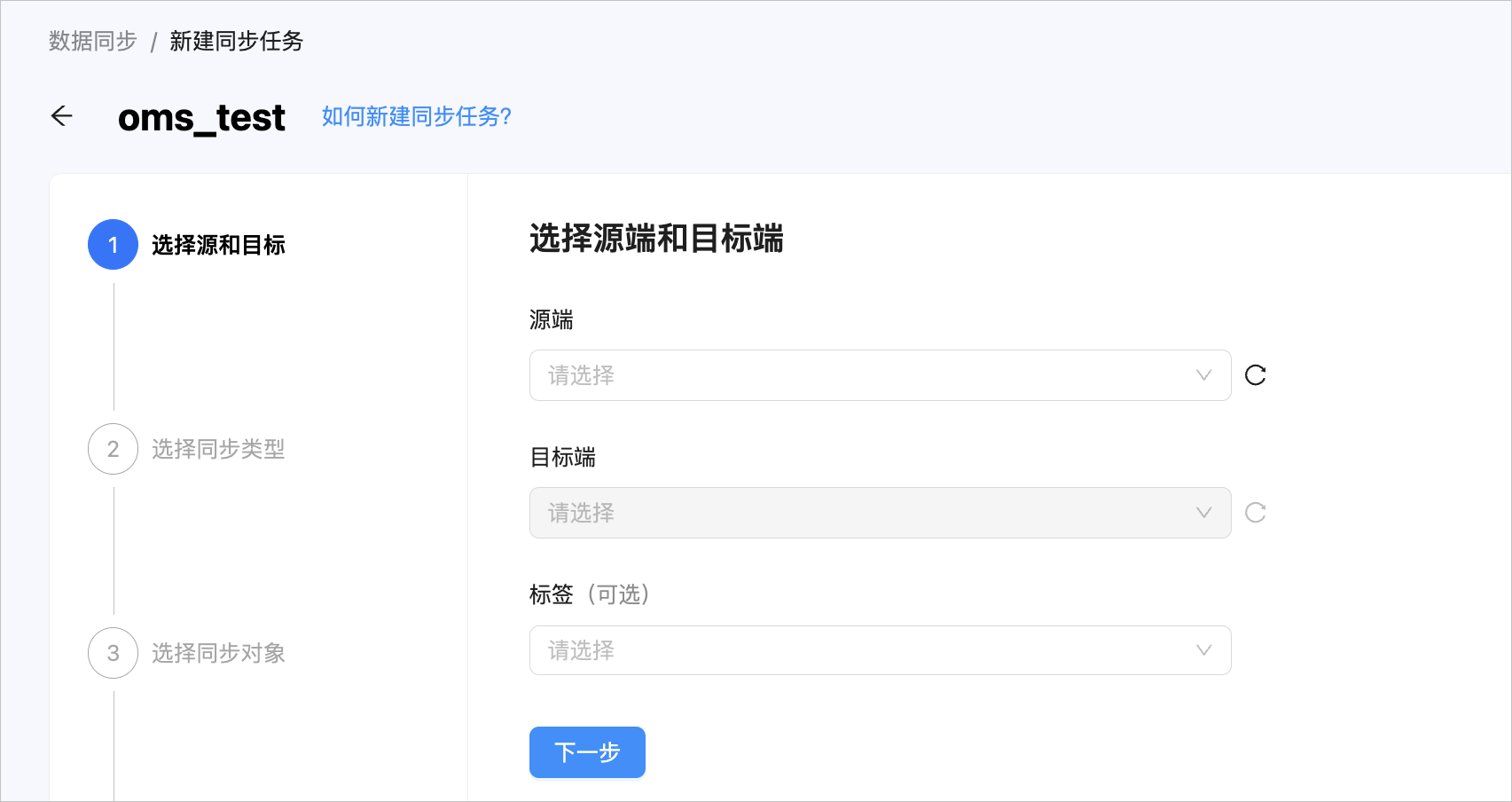Go to step 选择同步对象
The image size is (1512, 802).
tap(218, 653)
